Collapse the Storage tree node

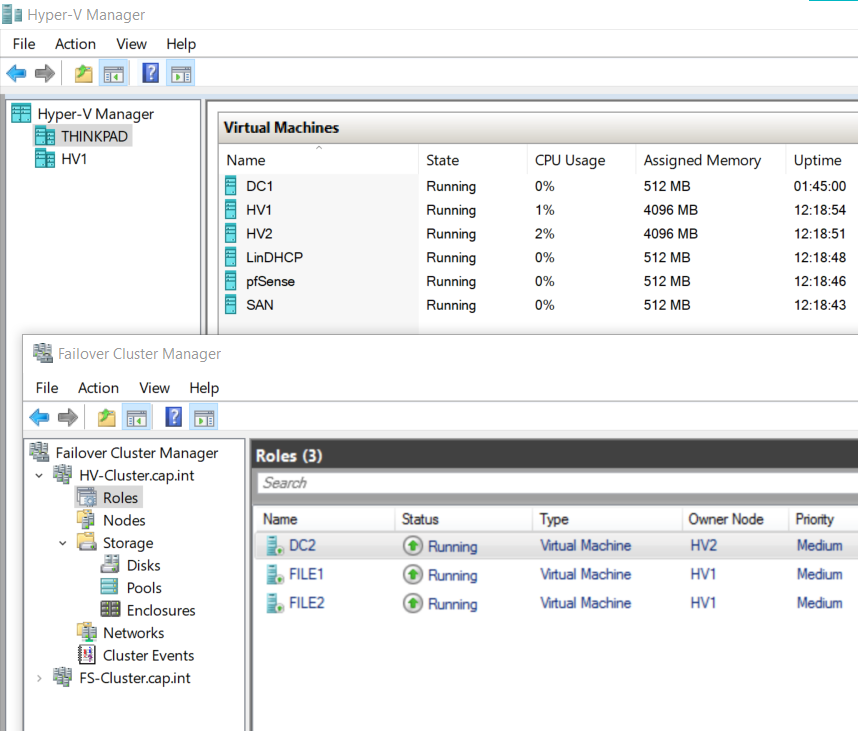pyautogui.click(x=63, y=543)
